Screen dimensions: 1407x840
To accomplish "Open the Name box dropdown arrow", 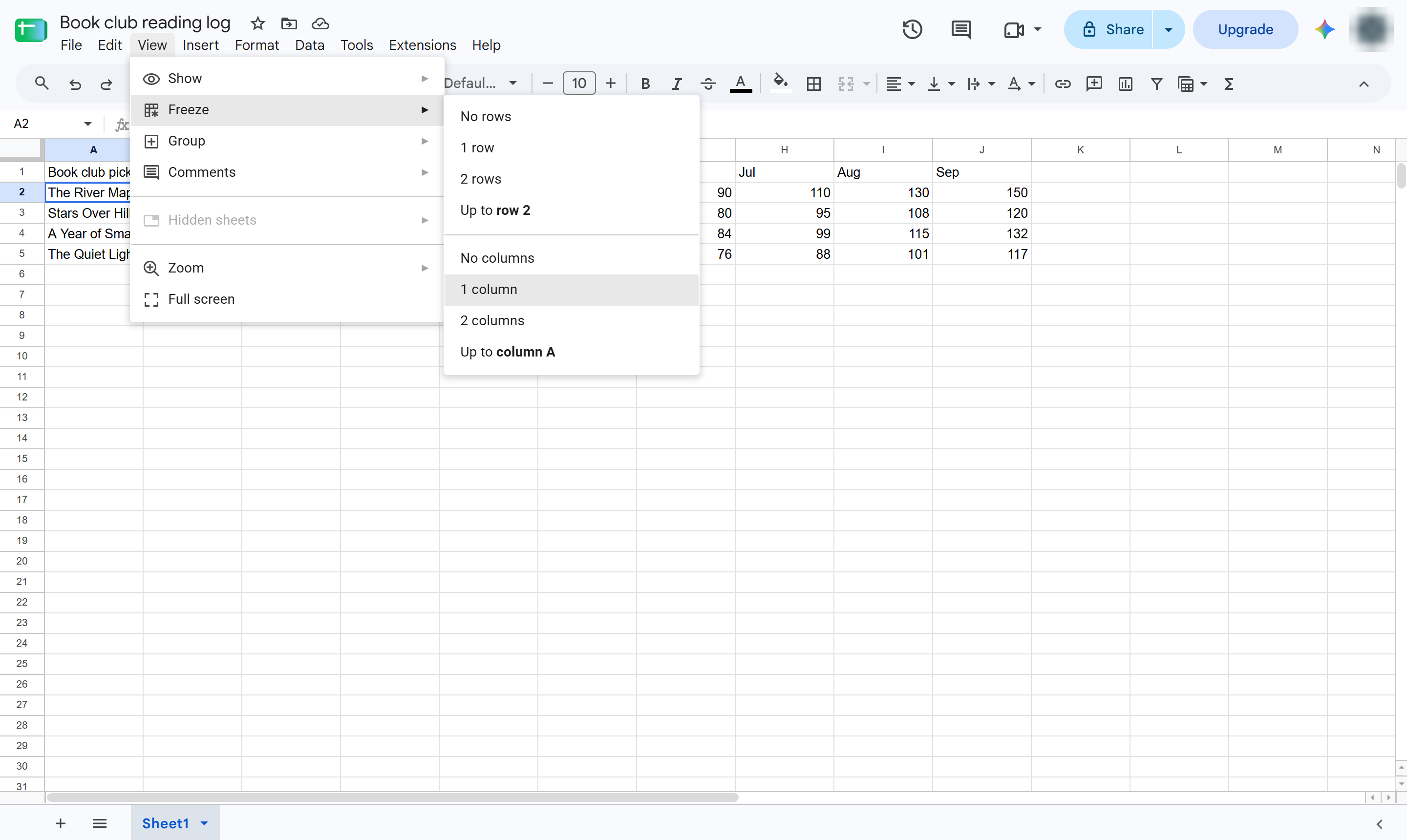I will click(x=88, y=124).
